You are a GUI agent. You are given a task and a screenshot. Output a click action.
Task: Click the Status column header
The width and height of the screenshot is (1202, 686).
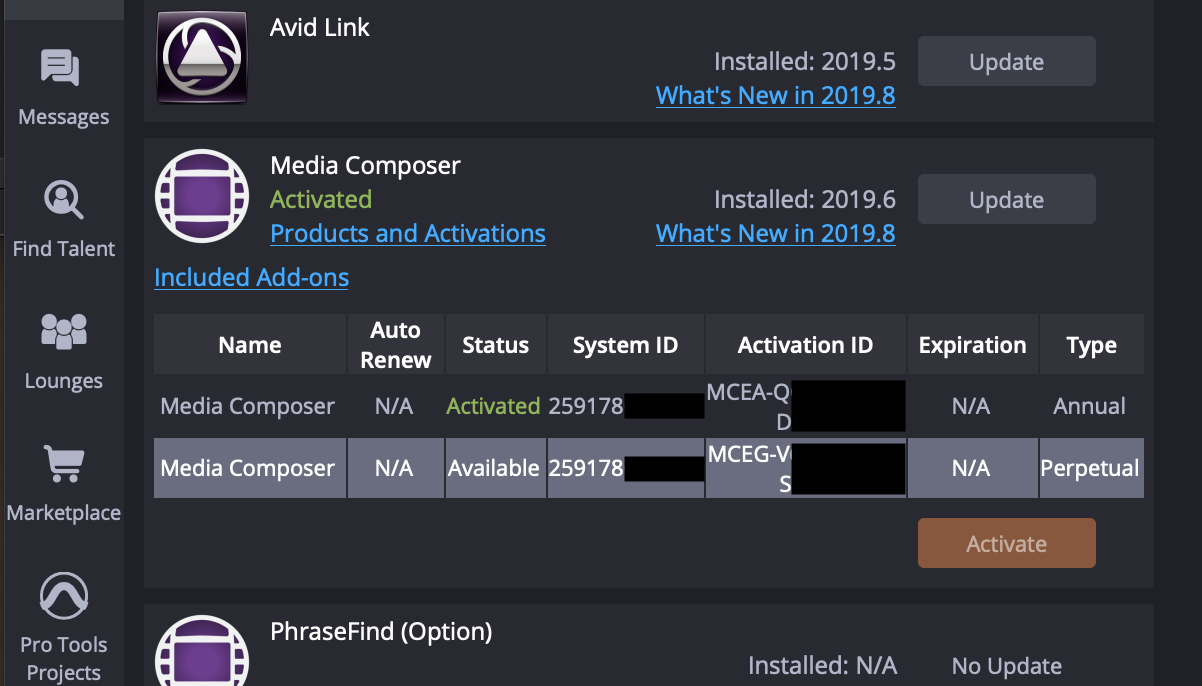(495, 346)
